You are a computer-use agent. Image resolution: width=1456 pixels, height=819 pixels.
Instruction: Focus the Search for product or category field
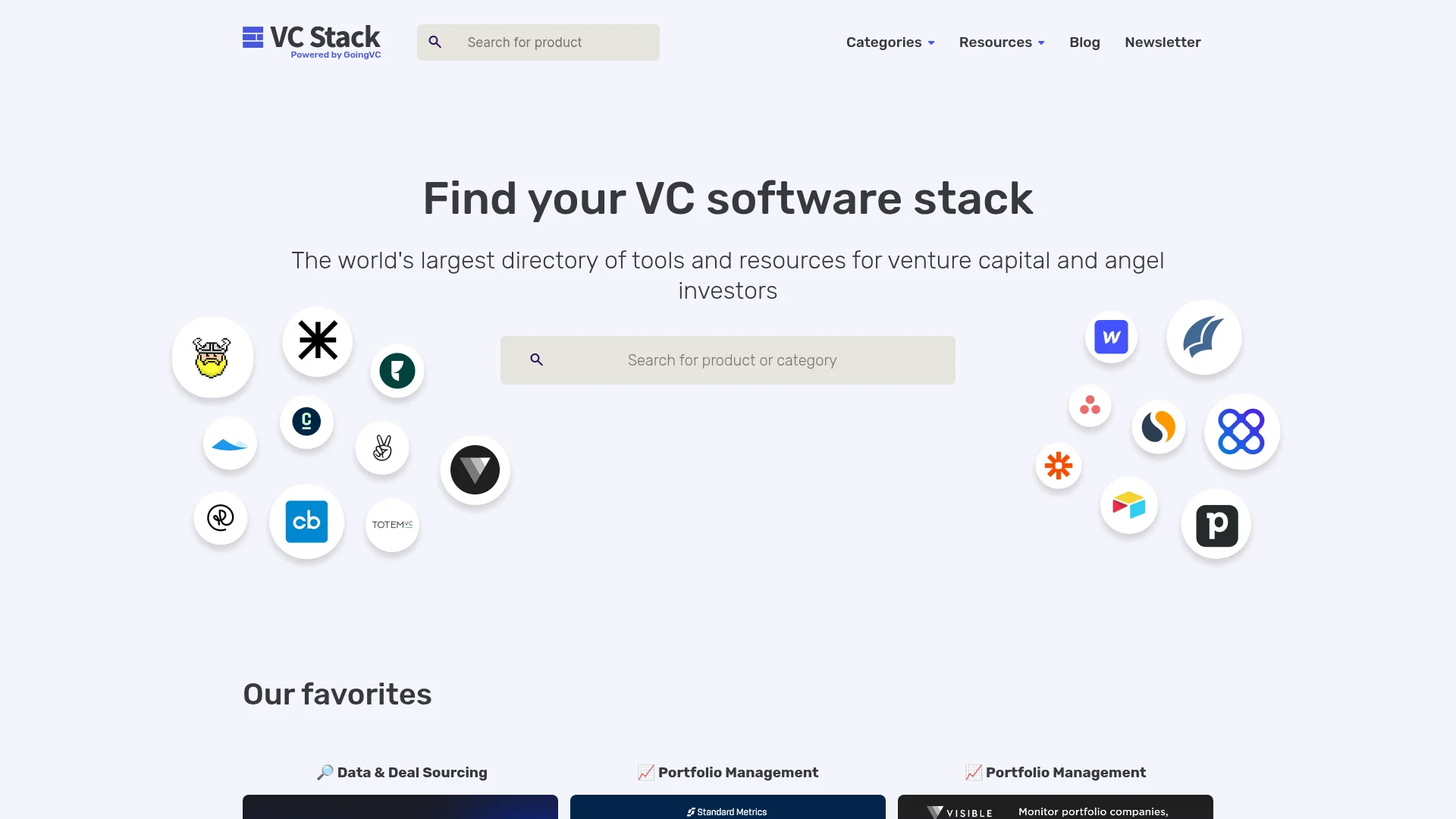(728, 360)
